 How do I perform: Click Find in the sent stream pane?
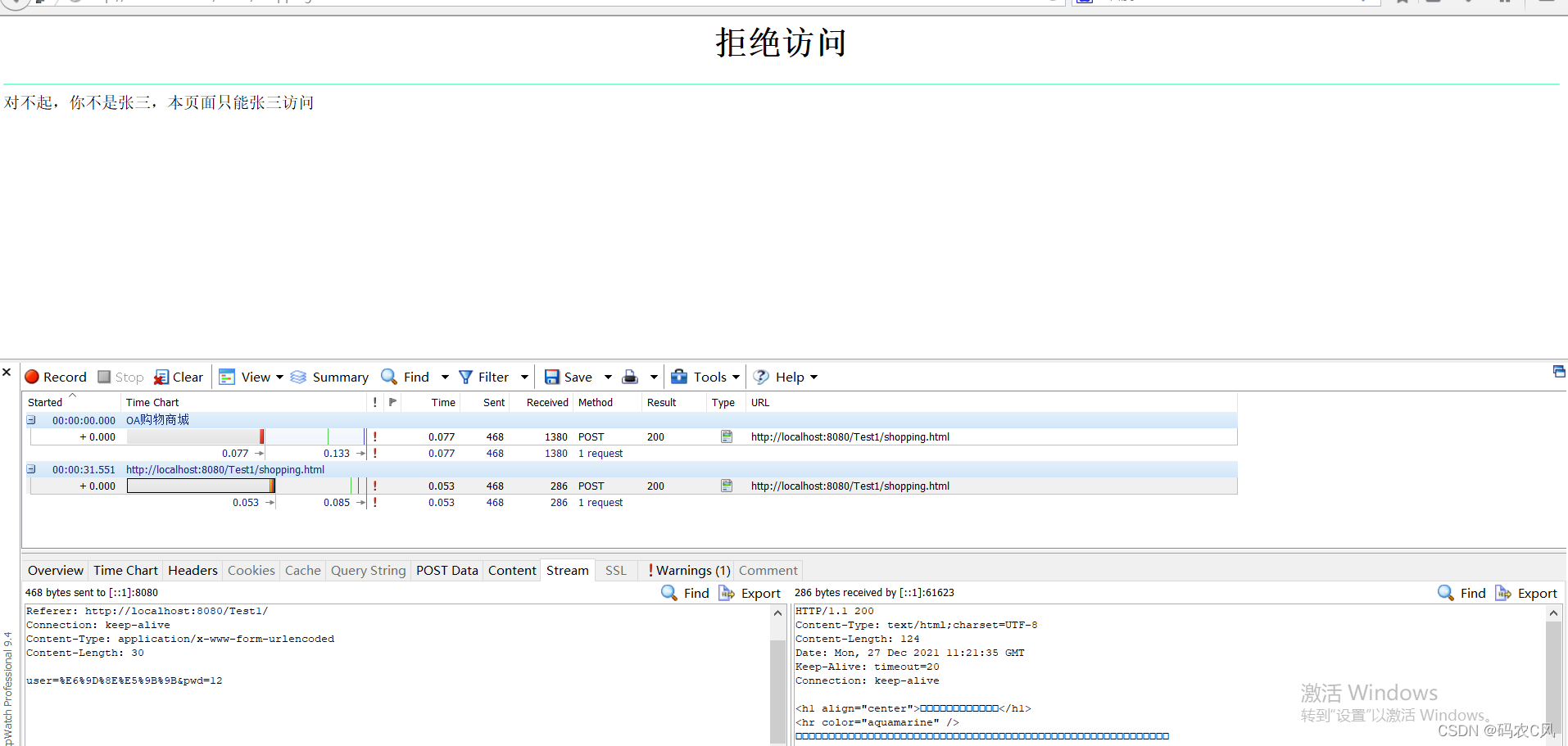pyautogui.click(x=686, y=593)
